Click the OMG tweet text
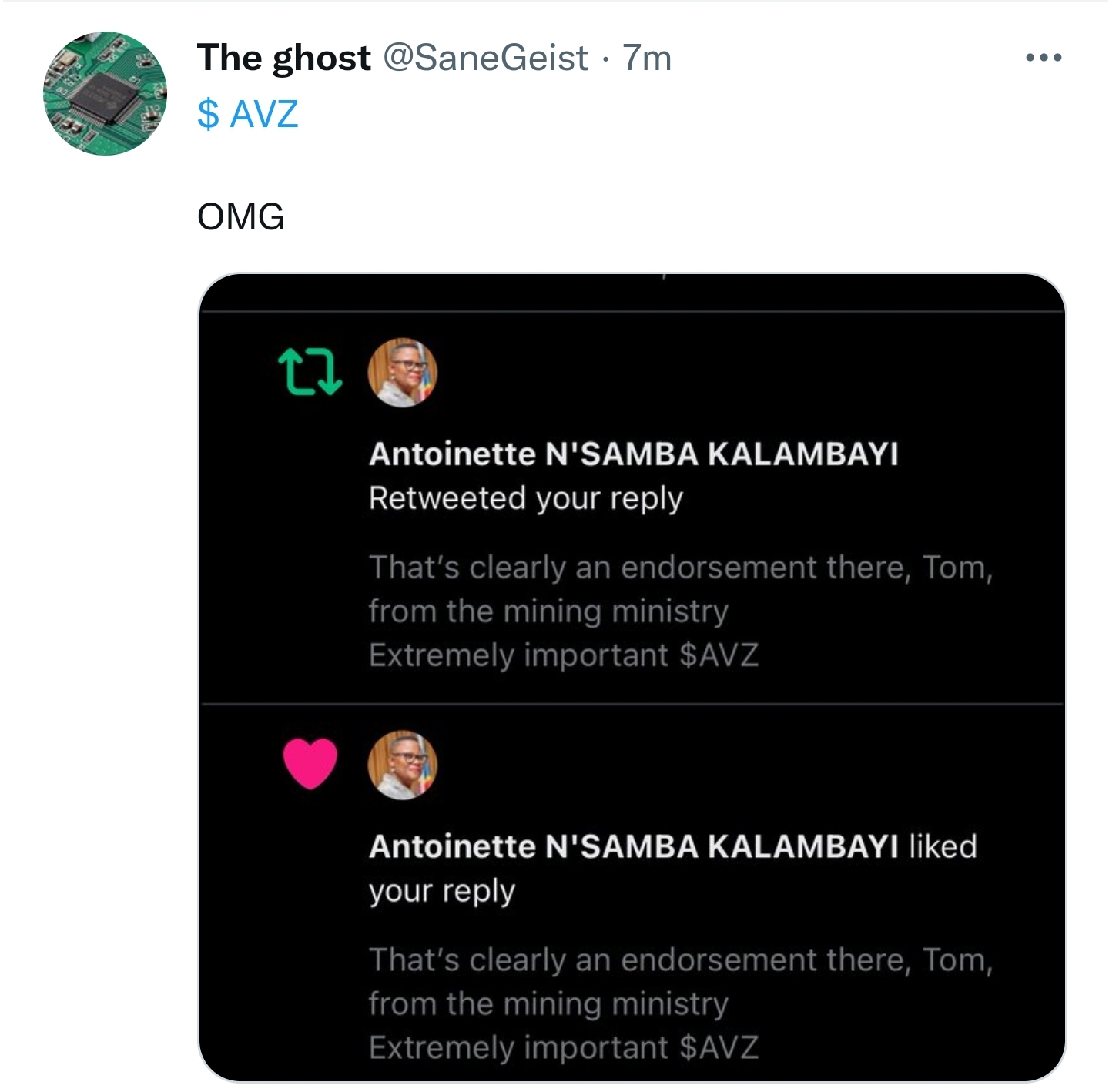1109x1092 pixels. (x=240, y=216)
